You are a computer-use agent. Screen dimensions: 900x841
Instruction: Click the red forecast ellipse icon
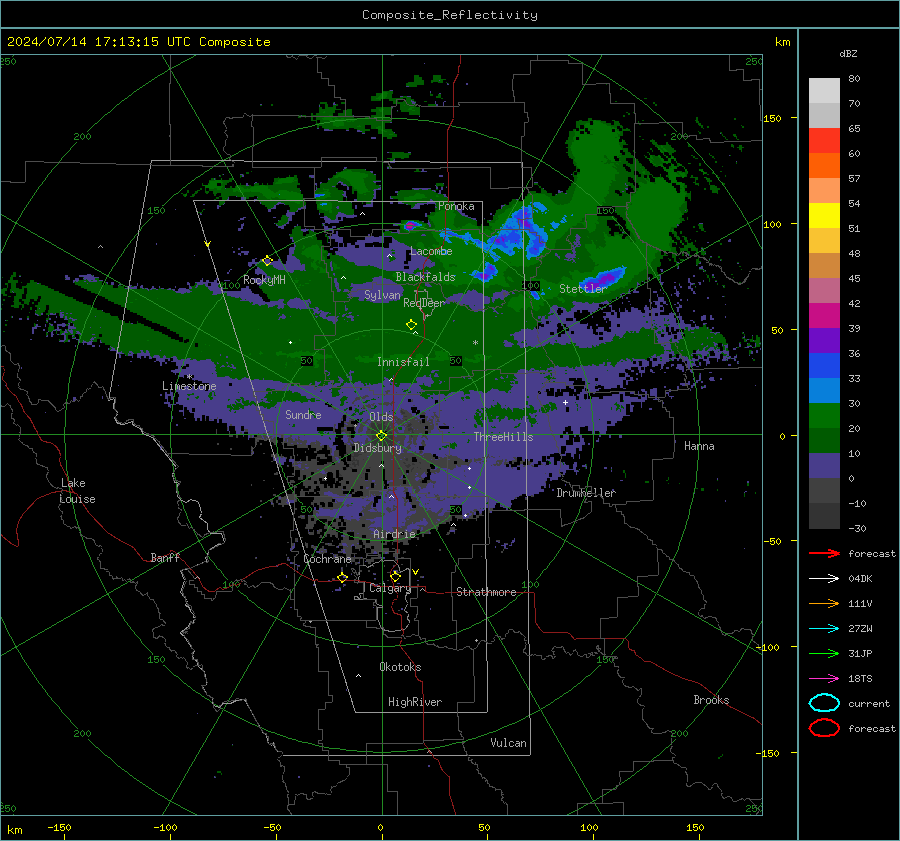coord(824,728)
